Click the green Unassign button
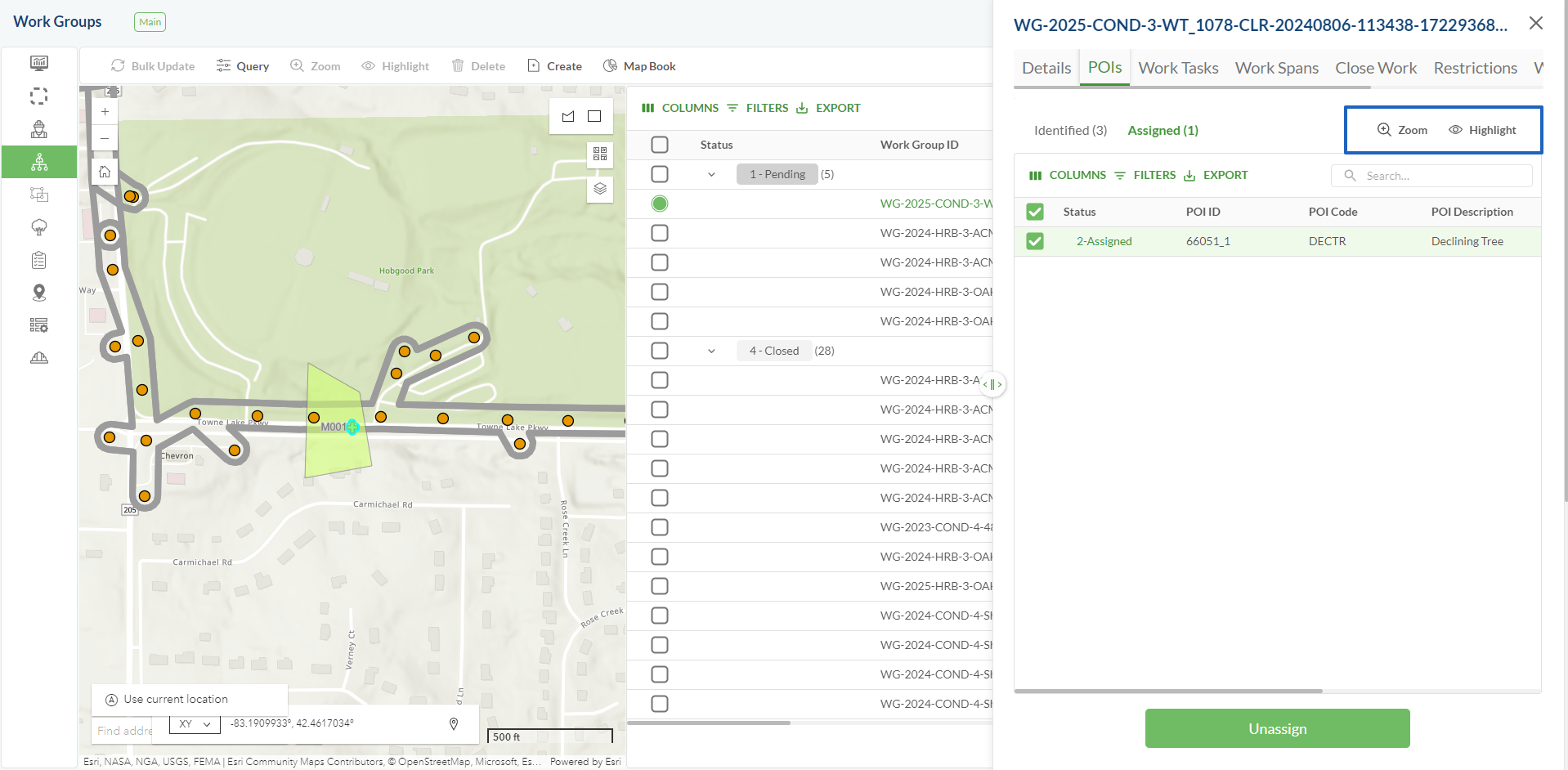Screen dimensions: 1568x770 click(x=1277, y=728)
